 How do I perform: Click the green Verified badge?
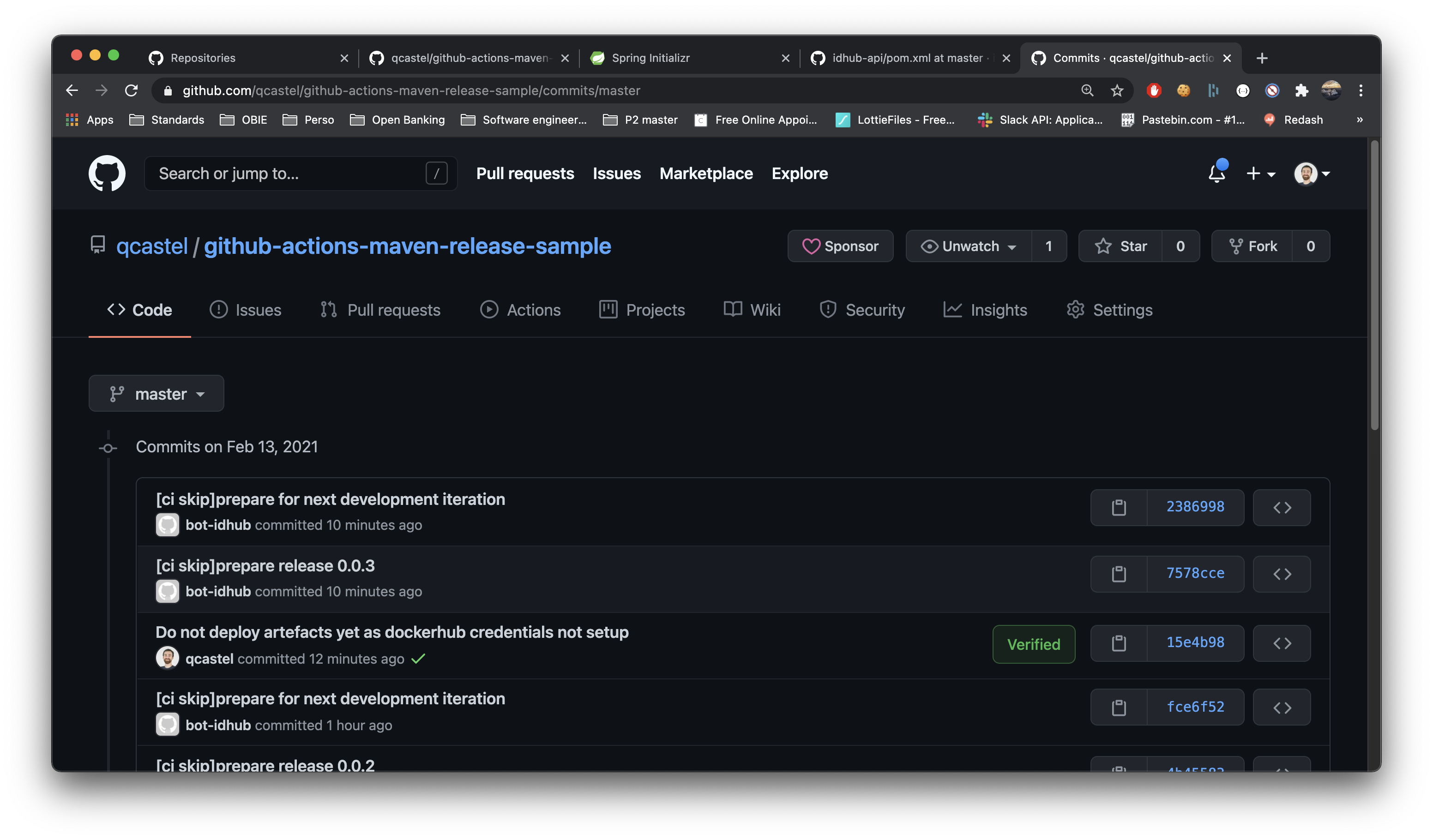pyautogui.click(x=1033, y=644)
